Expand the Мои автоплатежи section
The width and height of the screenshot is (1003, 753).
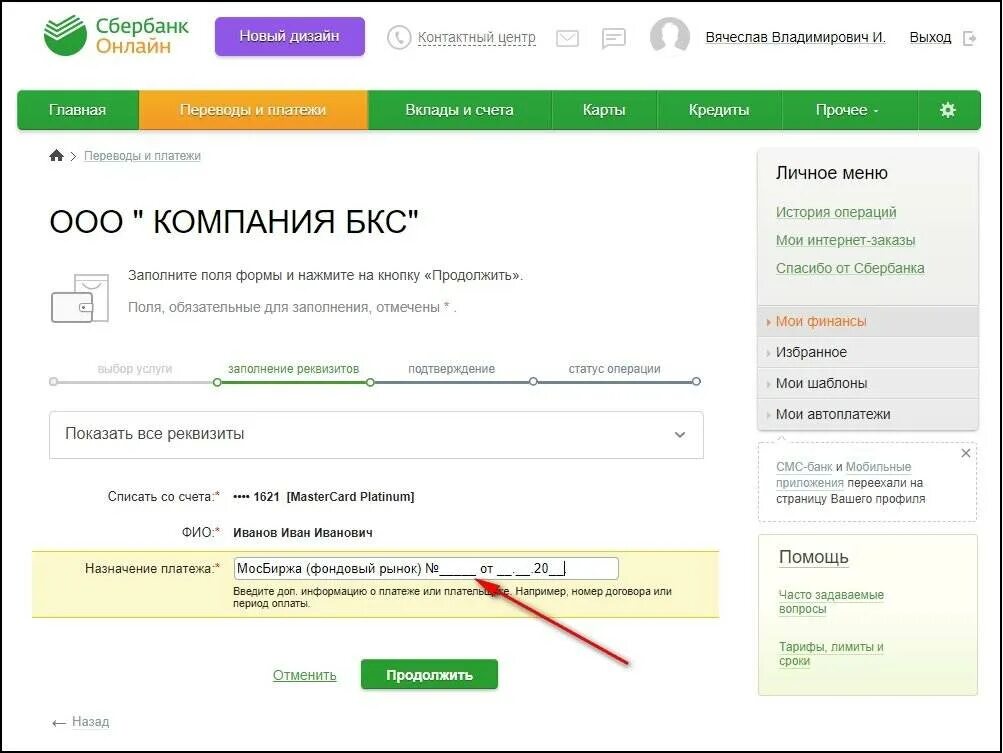(868, 415)
